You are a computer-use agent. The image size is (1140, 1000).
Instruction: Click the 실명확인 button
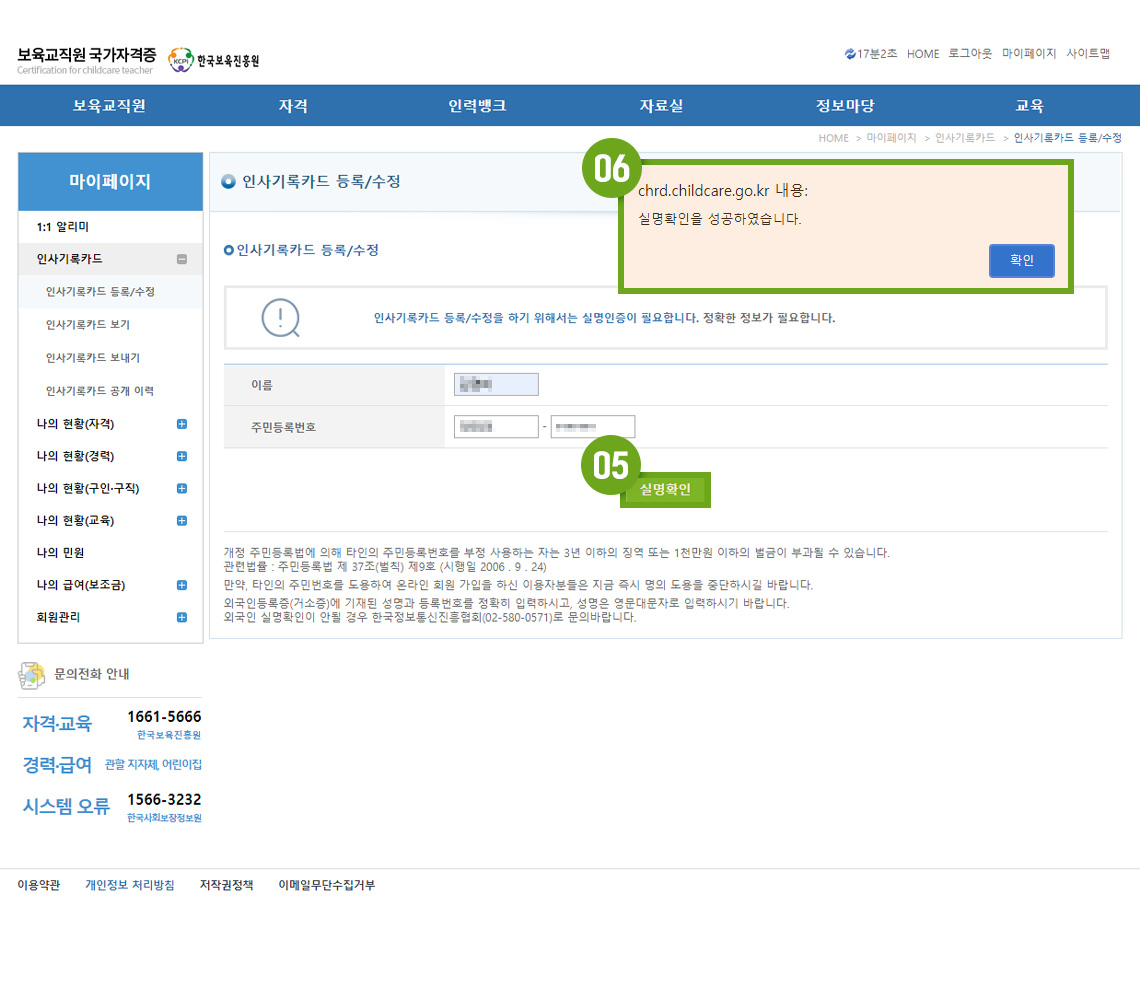[x=665, y=490]
